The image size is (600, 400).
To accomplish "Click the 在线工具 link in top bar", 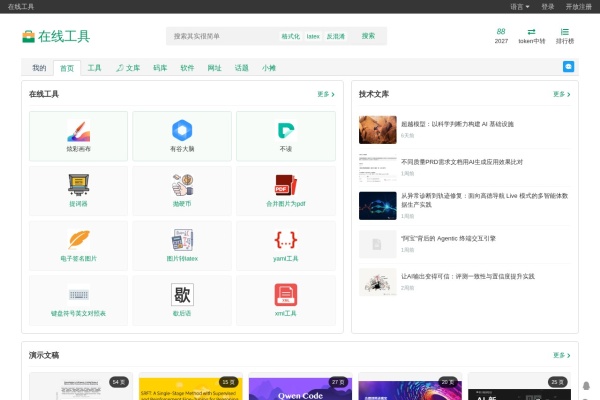I will pos(21,7).
